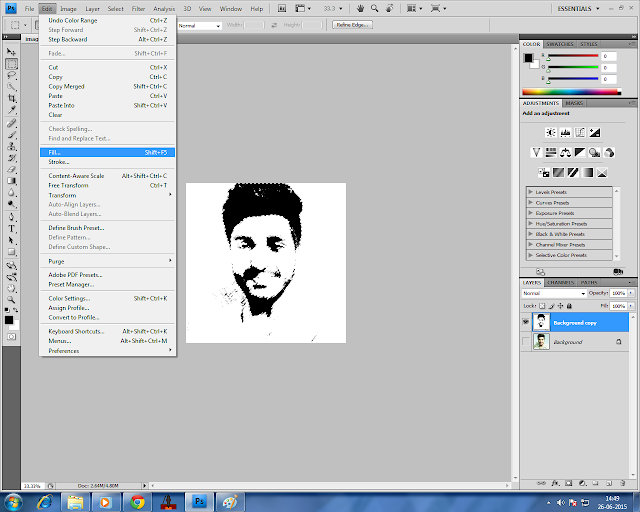Launch Google Chrome from the taskbar
The image size is (640, 512).
pyautogui.click(x=137, y=501)
